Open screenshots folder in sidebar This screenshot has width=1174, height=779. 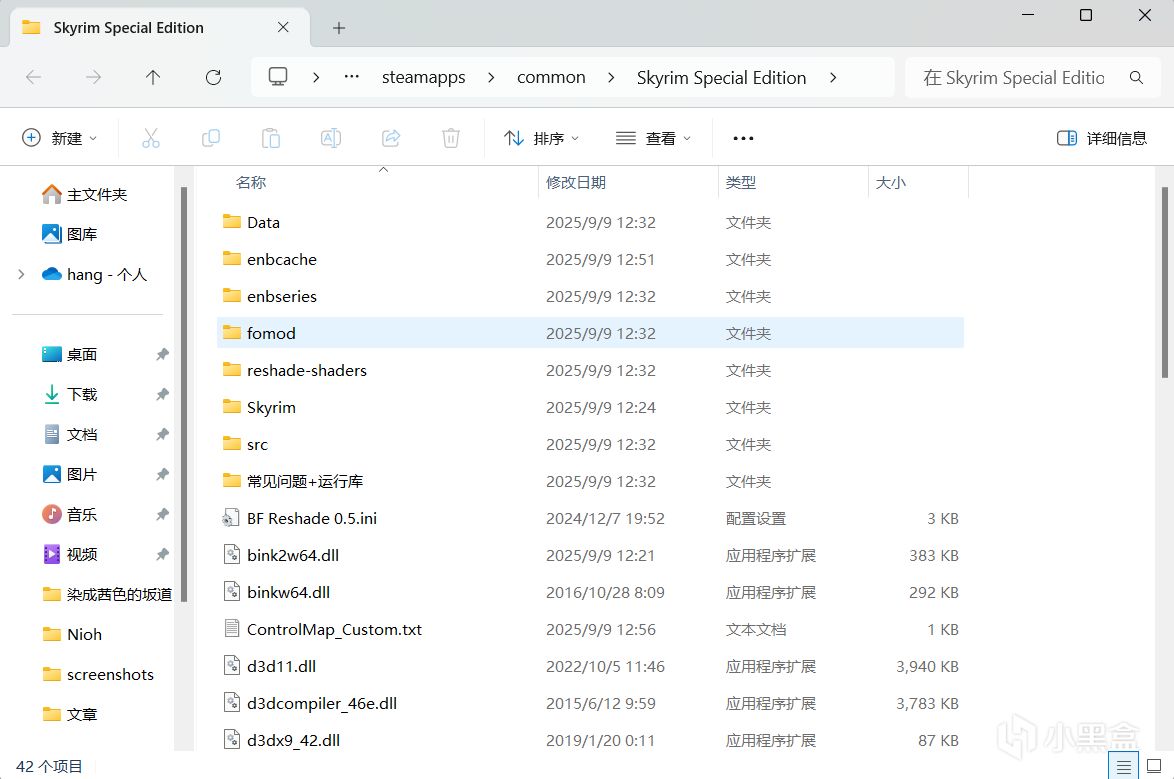coord(97,674)
